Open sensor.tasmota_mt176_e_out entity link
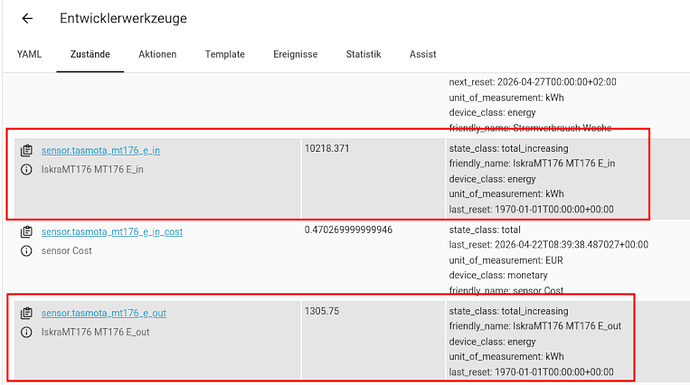This screenshot has height=385, width=690. [104, 313]
